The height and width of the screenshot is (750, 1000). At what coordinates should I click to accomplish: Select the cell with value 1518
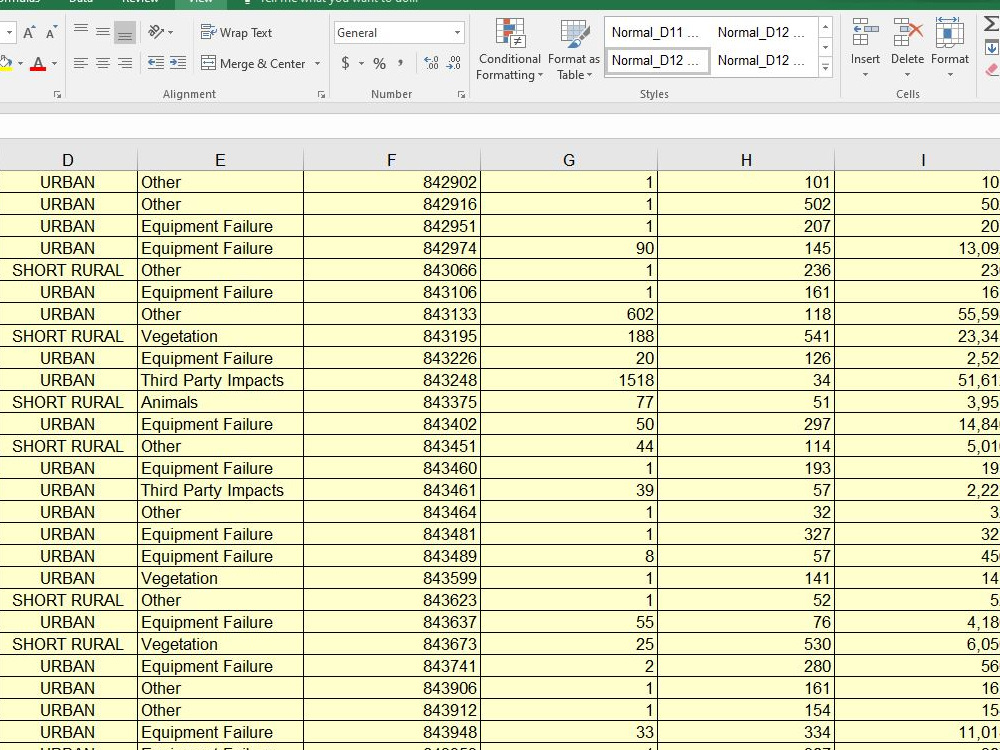click(x=569, y=380)
